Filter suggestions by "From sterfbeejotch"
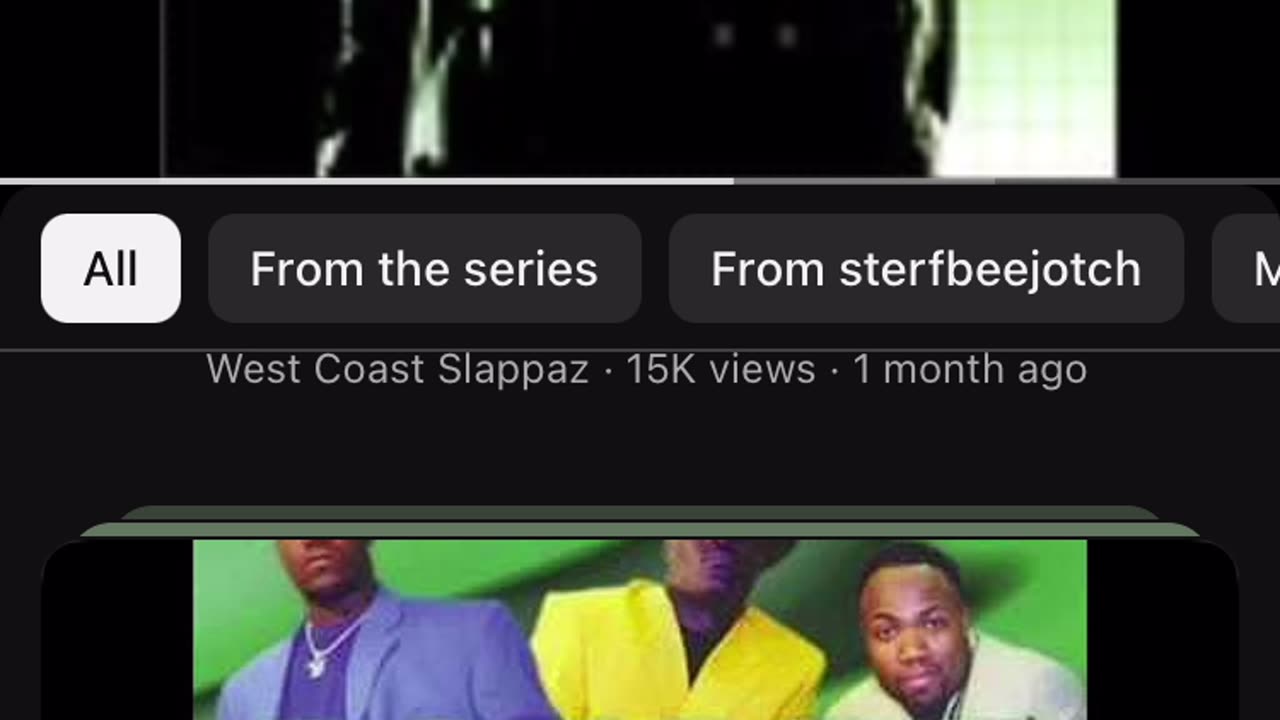The height and width of the screenshot is (720, 1280). click(x=926, y=268)
